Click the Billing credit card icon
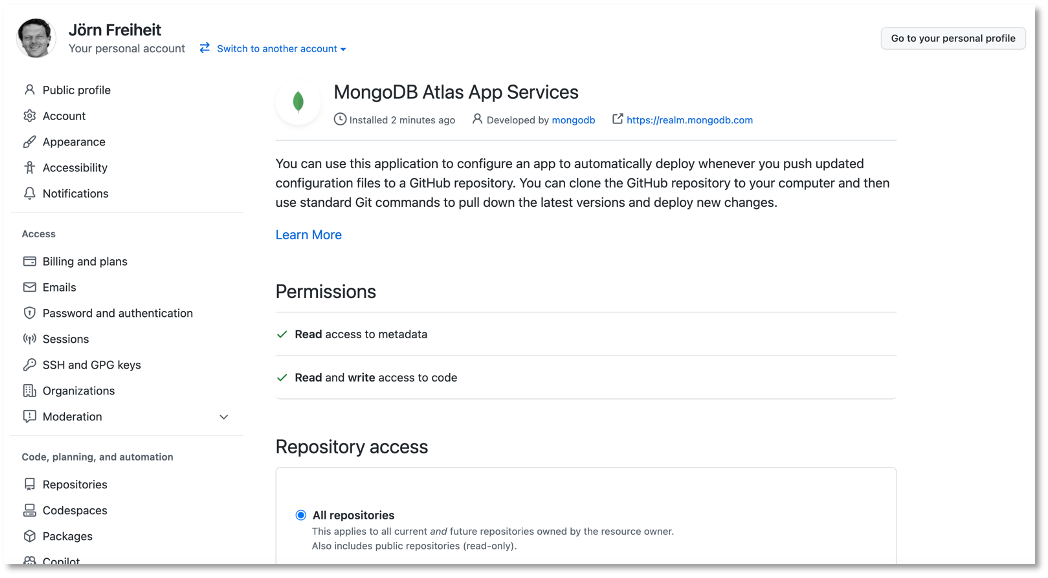This screenshot has width=1048, height=578. [29, 261]
